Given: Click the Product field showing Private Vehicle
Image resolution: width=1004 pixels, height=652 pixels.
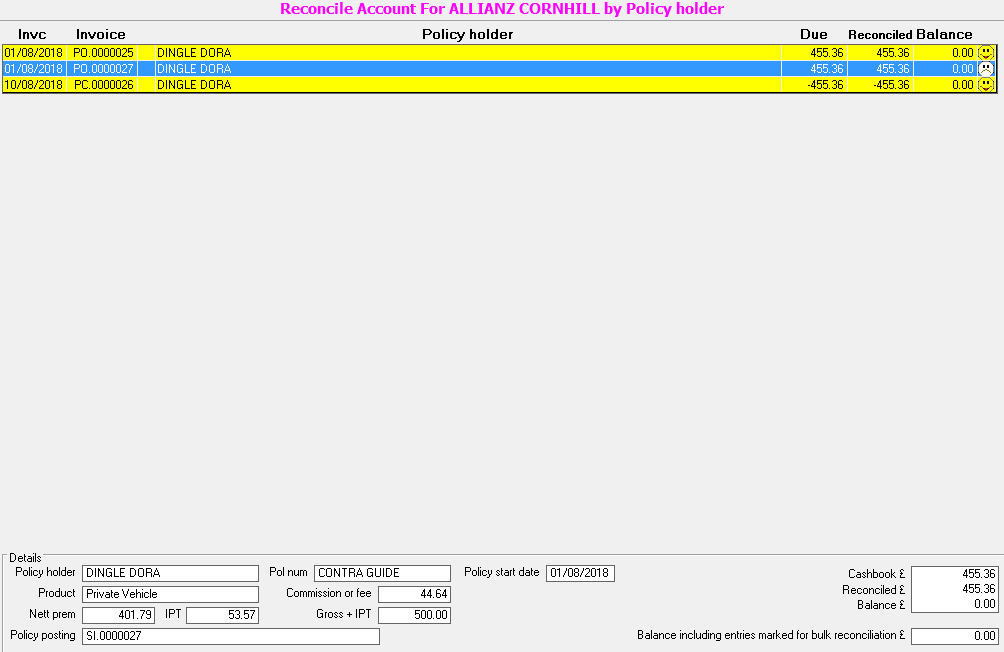Looking at the screenshot, I should [x=170, y=594].
